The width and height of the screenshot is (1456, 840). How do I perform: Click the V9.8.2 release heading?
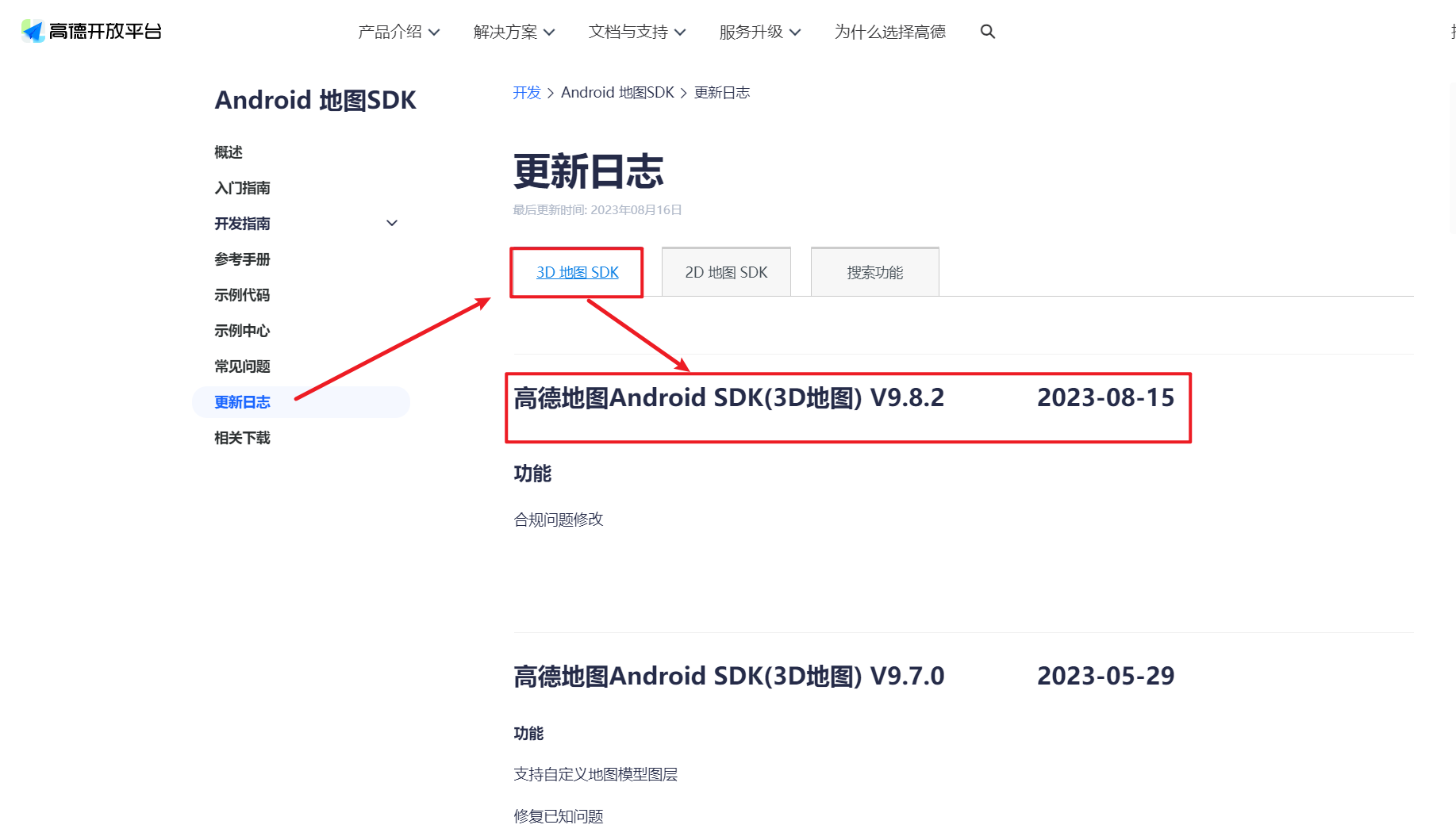[x=729, y=397]
